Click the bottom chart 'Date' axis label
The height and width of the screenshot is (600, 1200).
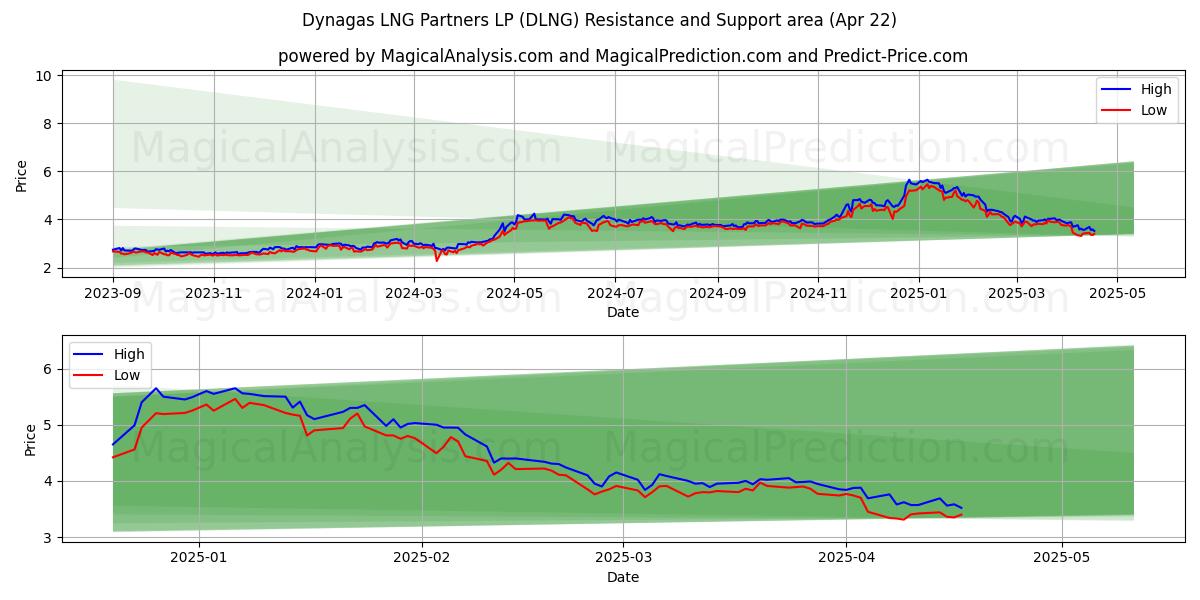pyautogui.click(x=622, y=577)
